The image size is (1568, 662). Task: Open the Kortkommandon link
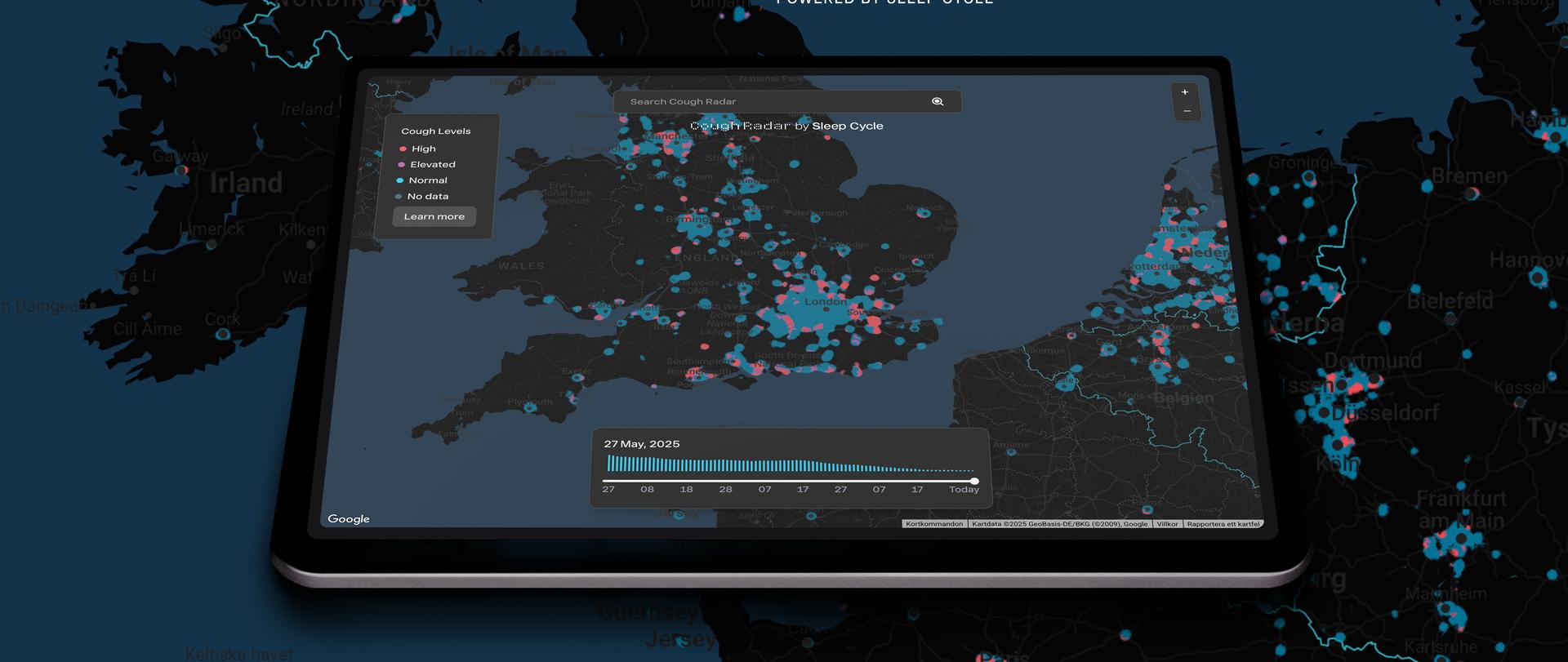pos(934,524)
